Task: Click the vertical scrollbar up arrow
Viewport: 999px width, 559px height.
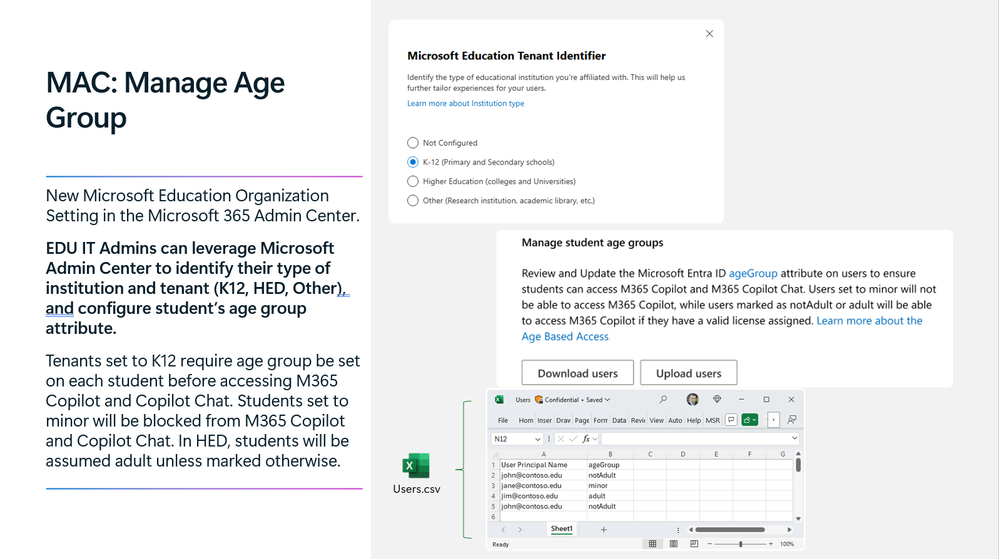Action: pyautogui.click(x=798, y=453)
